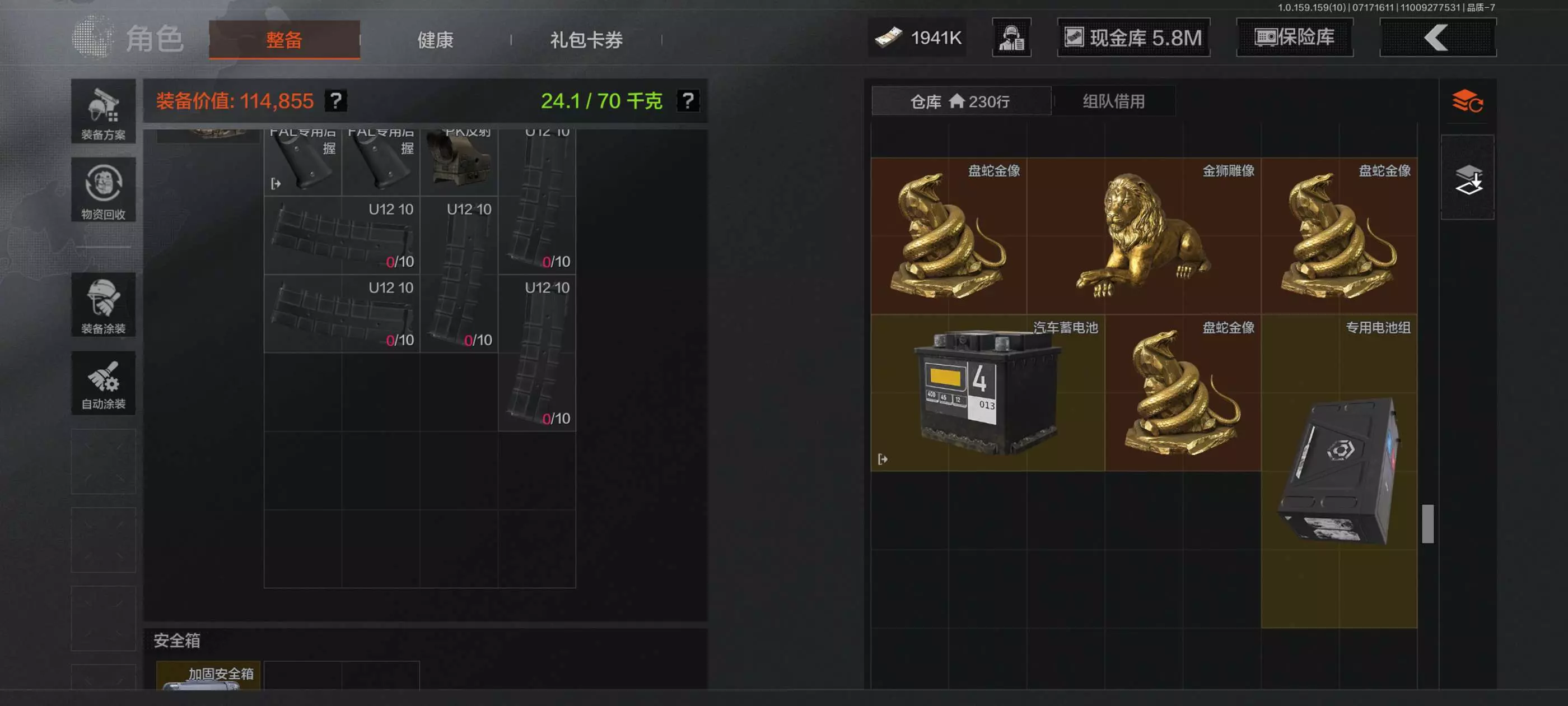Viewport: 1568px width, 706px height.
Task: Switch to the 健康 tab
Action: 435,40
